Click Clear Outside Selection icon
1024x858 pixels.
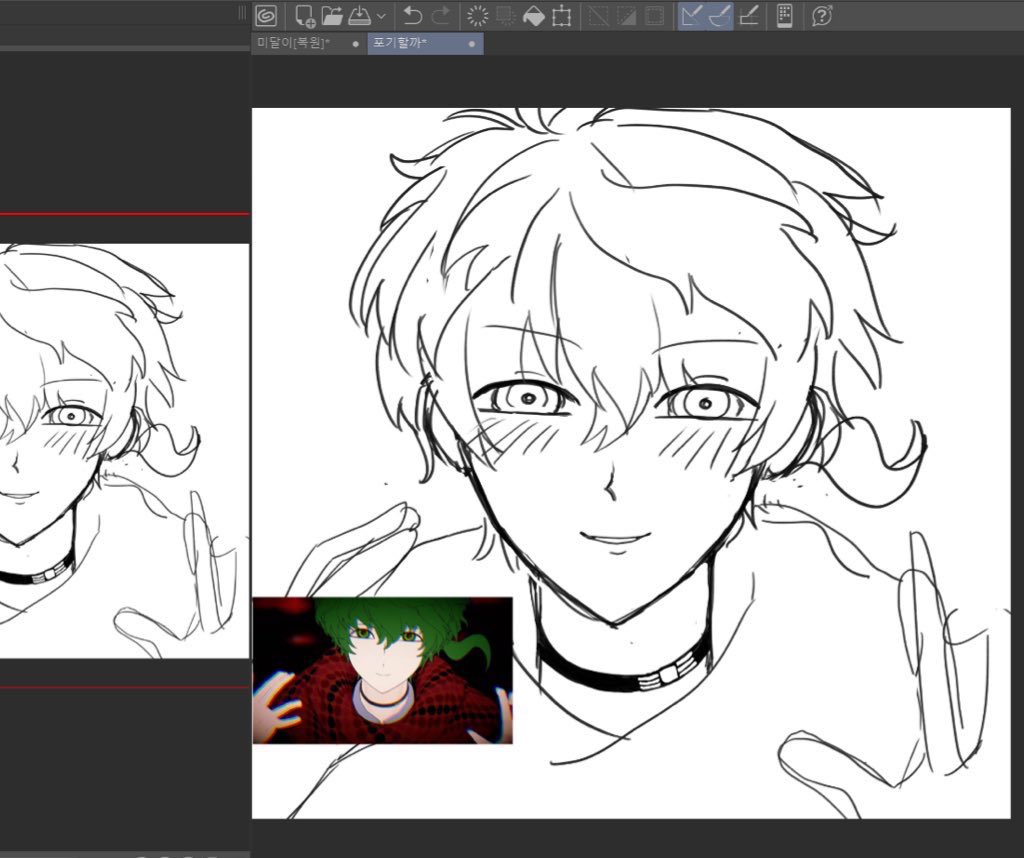point(505,16)
